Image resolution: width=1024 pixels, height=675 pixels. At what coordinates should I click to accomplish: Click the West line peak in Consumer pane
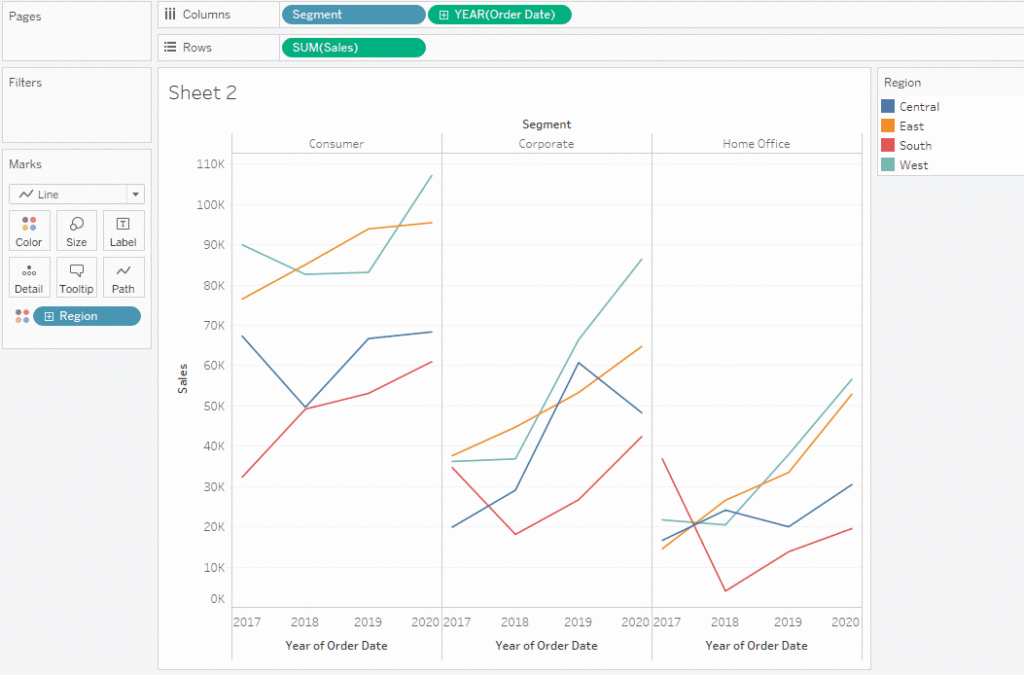[x=431, y=176]
